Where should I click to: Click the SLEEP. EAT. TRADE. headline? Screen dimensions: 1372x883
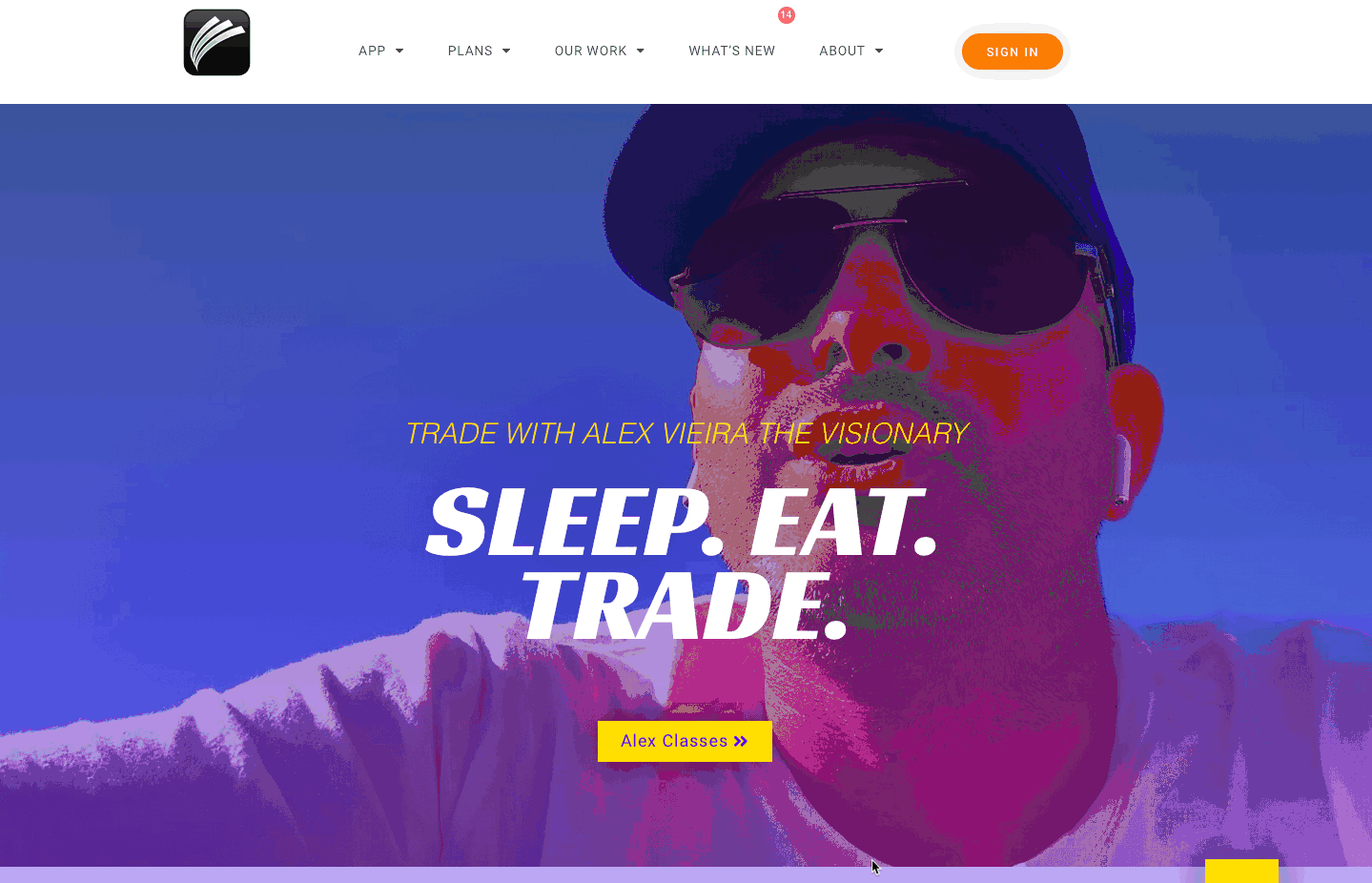point(682,563)
